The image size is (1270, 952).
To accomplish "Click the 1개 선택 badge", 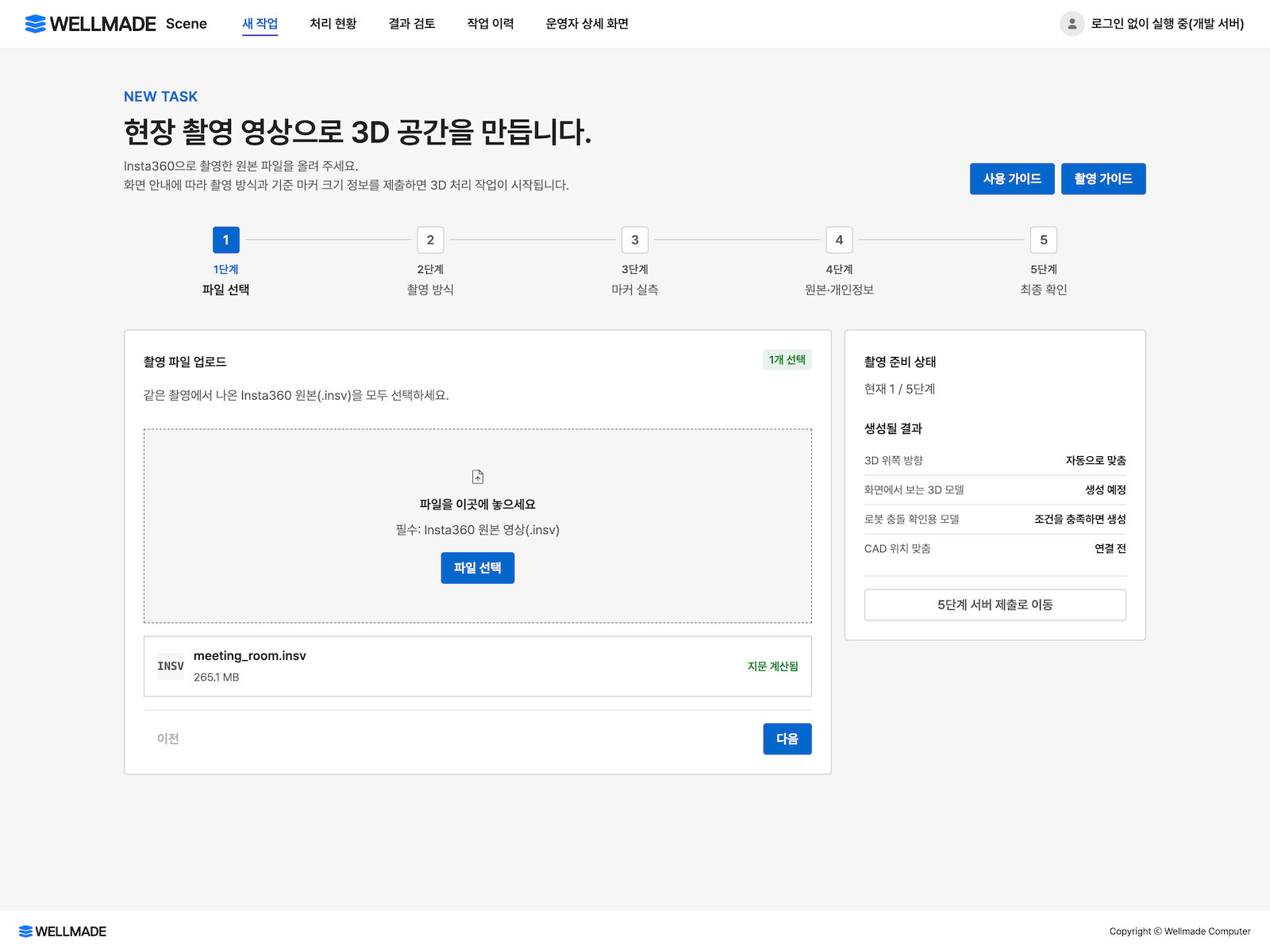I will (x=787, y=360).
